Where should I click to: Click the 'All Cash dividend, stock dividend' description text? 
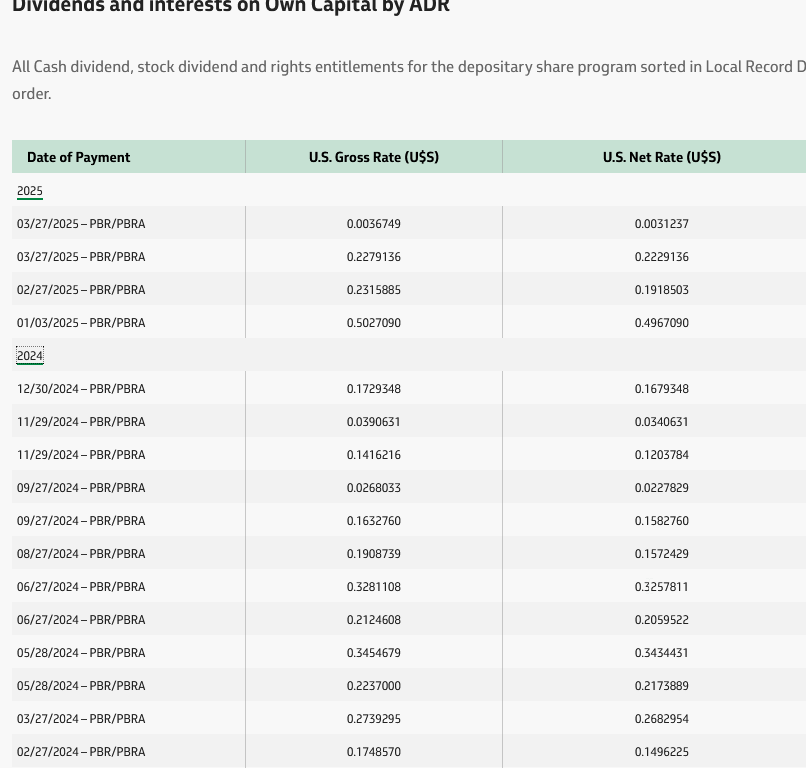click(x=409, y=80)
